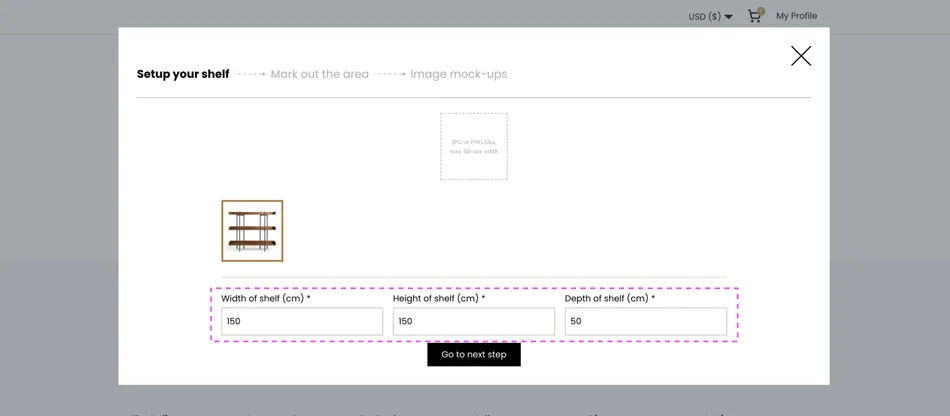The width and height of the screenshot is (950, 416).
Task: Jump to Image mock-ups step
Action: tap(458, 74)
